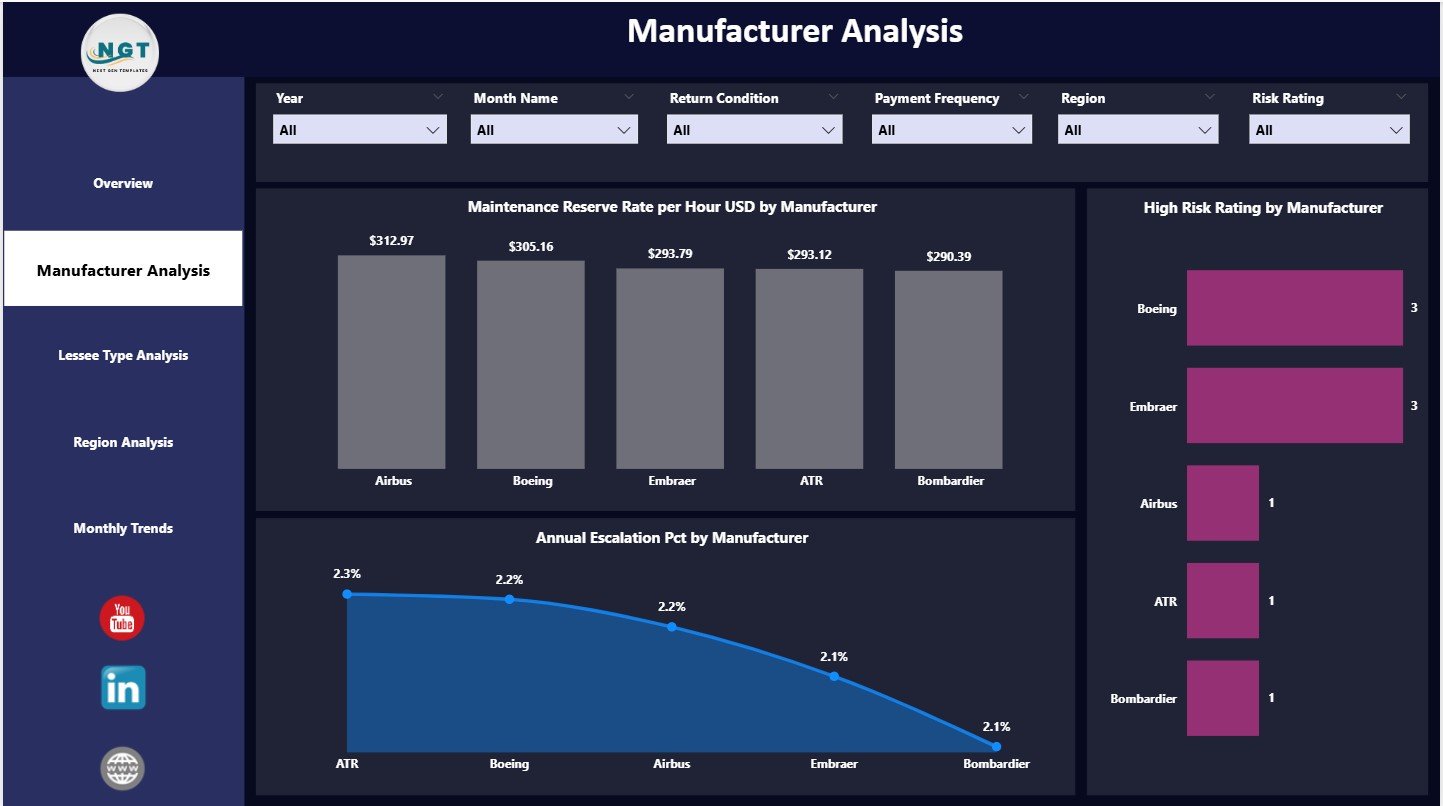This screenshot has height=806, width=1443.
Task: Open the Region Analysis page
Action: coord(122,442)
